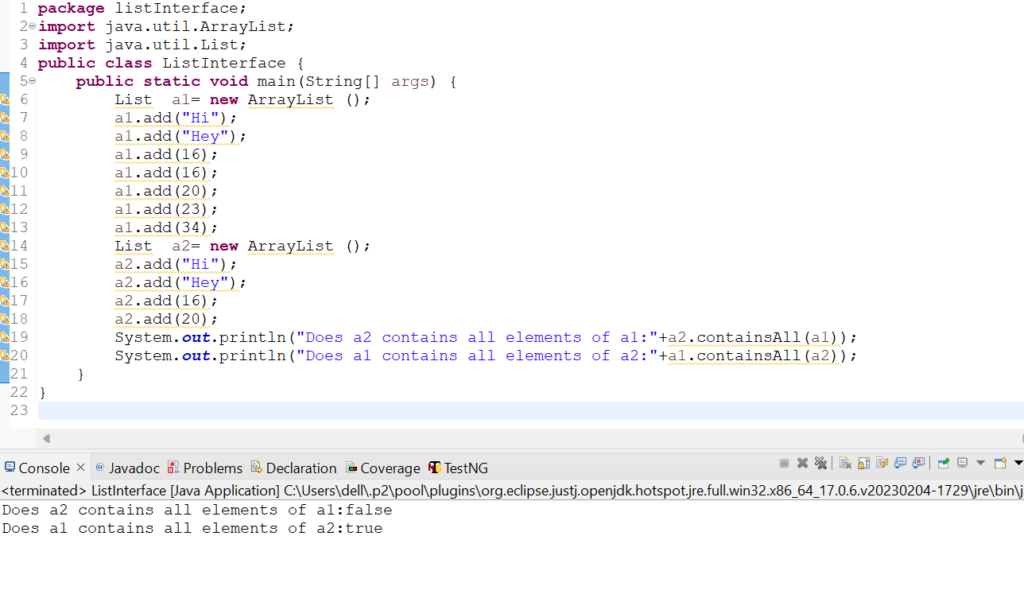The width and height of the screenshot is (1024, 602).
Task: Click 'main' in the method signature on line 5
Action: pos(276,82)
